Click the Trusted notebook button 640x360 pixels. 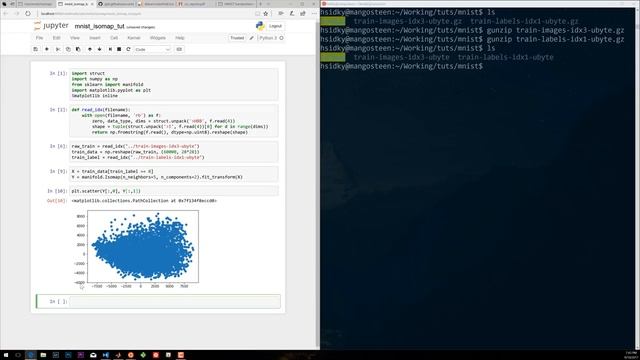pyautogui.click(x=237, y=38)
